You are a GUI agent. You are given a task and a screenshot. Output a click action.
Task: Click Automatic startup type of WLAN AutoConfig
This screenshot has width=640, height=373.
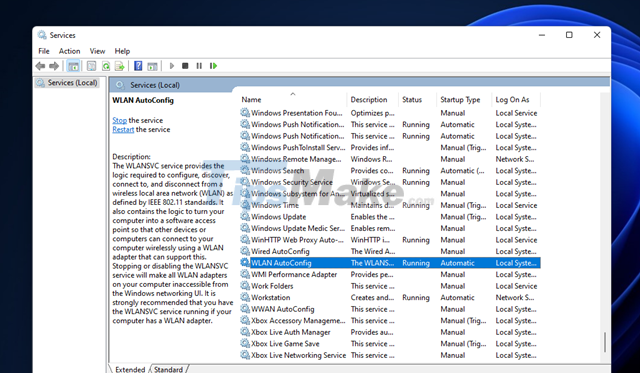point(457,263)
